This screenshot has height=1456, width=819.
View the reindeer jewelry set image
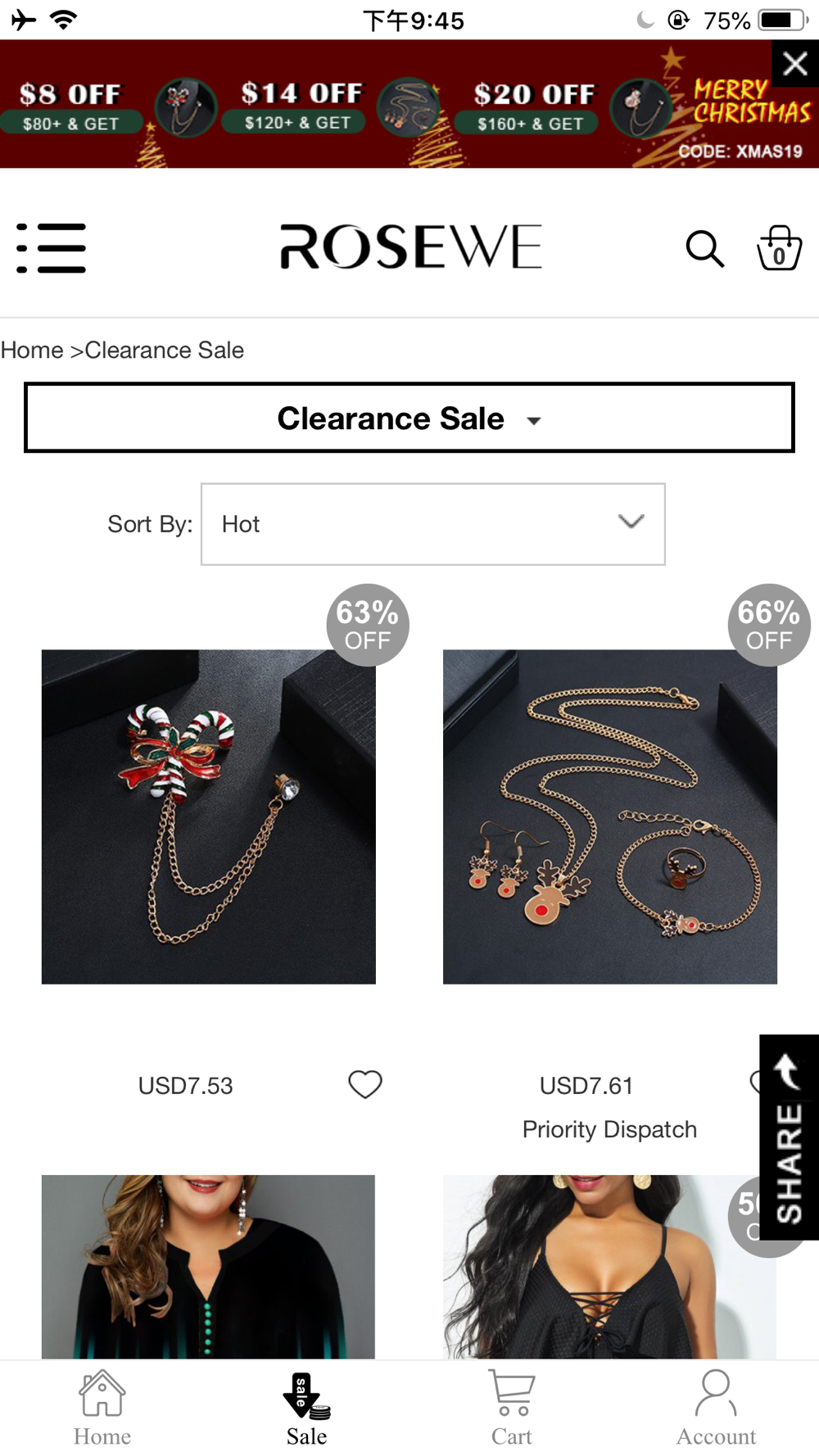[x=610, y=816]
